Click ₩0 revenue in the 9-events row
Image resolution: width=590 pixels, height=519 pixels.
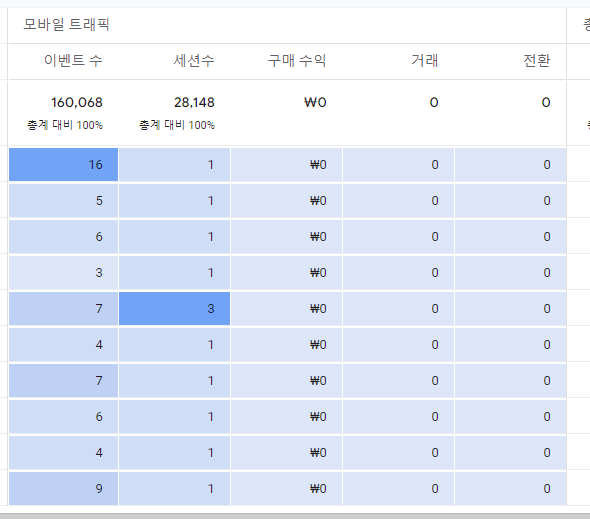(286, 489)
